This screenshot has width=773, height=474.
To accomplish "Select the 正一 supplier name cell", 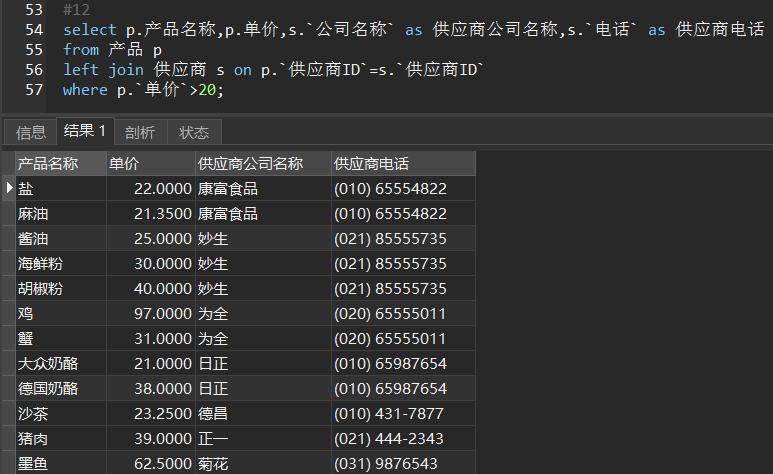I will tap(262, 439).
